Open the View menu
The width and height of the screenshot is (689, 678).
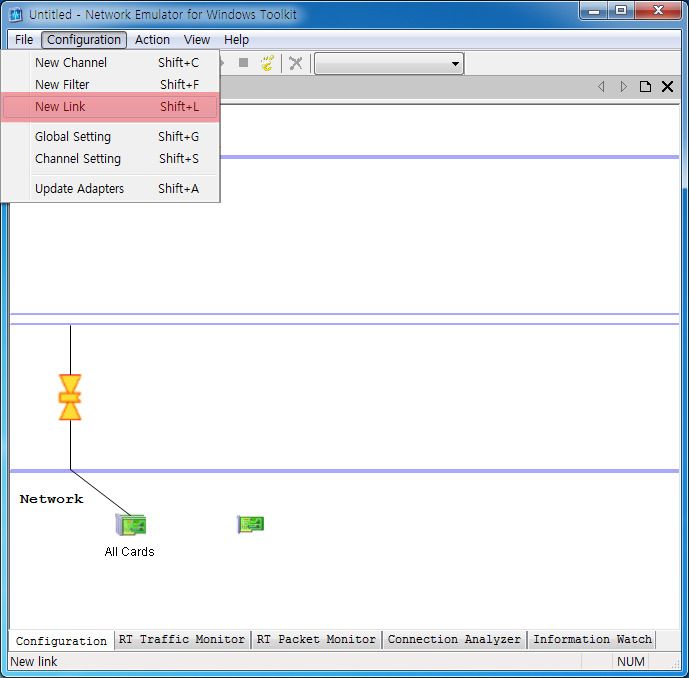(x=196, y=40)
